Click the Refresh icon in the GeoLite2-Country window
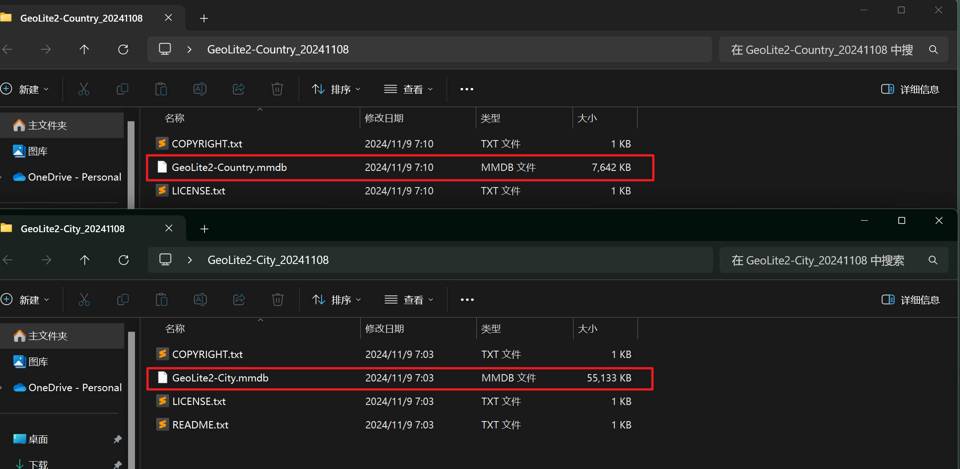 [123, 49]
